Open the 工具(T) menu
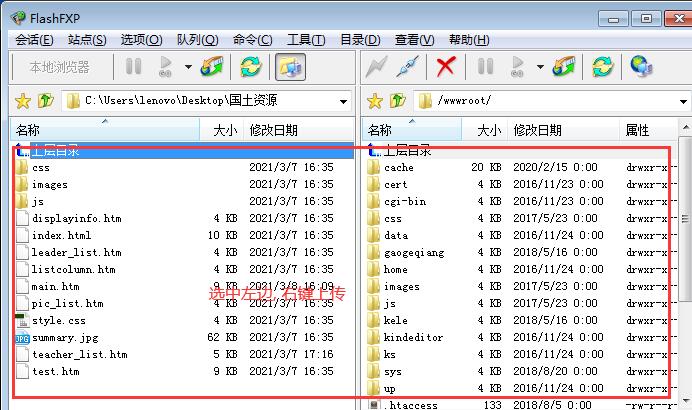This screenshot has height=410, width=692. click(306, 40)
